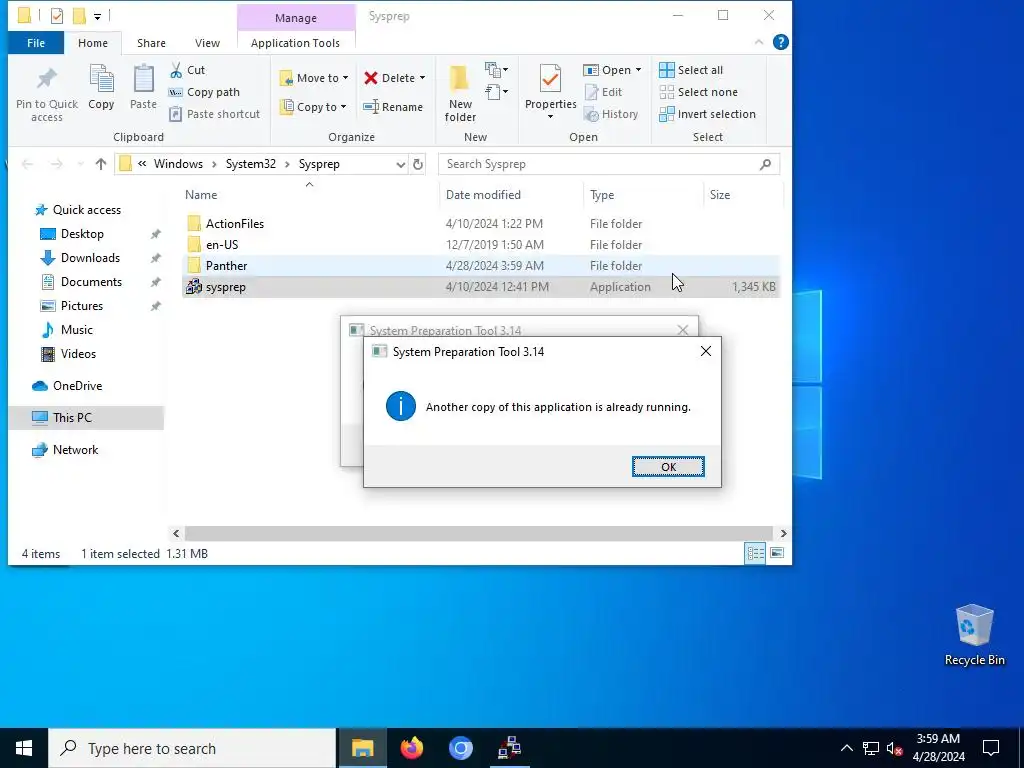Click the Paste ribbon icon

pyautogui.click(x=143, y=80)
